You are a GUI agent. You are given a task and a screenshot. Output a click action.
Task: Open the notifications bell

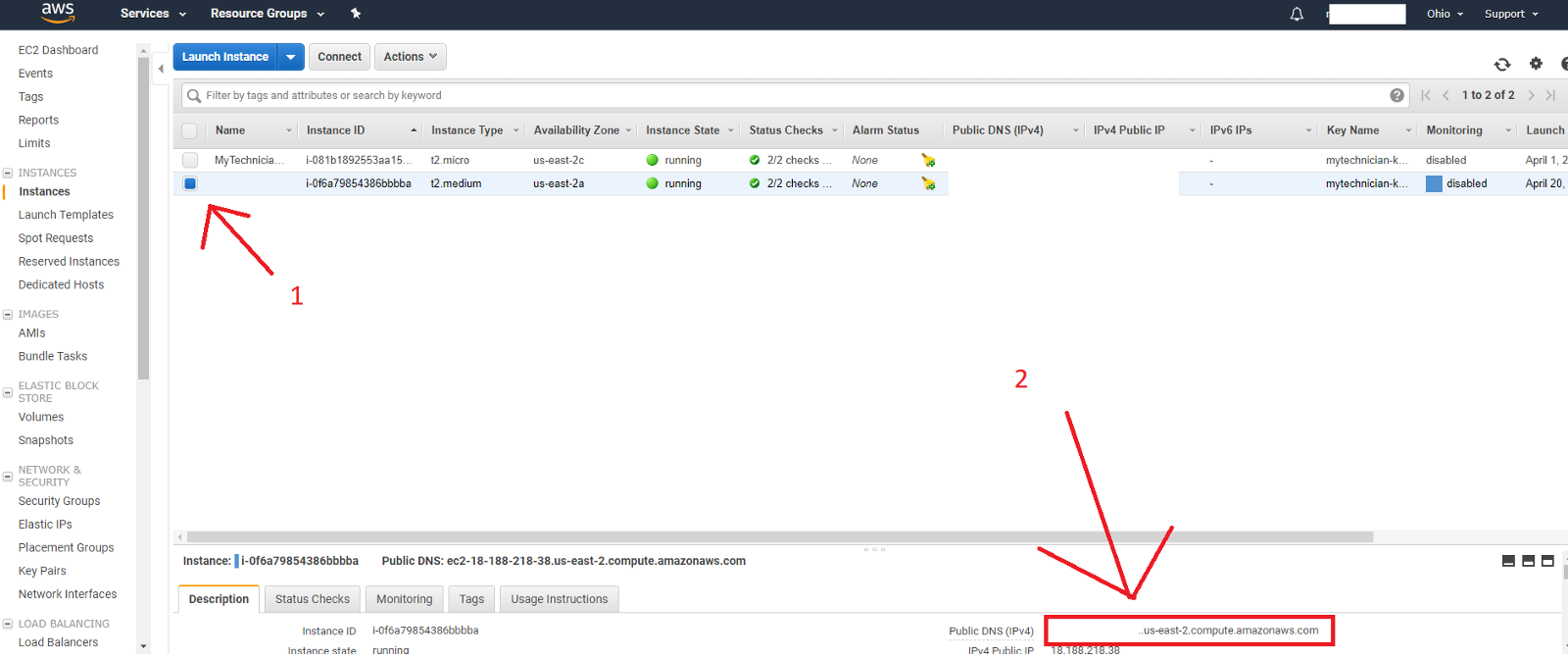1297,14
